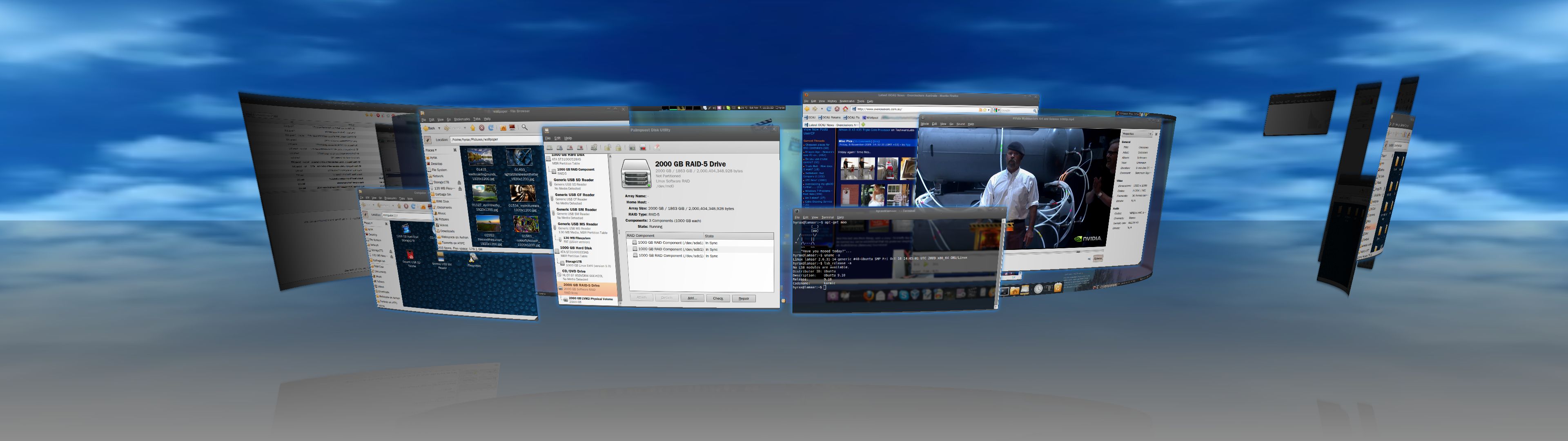This screenshot has height=441, width=1568.
Task: Click OCAU Forums bookmark in Firefox
Action: pyautogui.click(x=830, y=118)
